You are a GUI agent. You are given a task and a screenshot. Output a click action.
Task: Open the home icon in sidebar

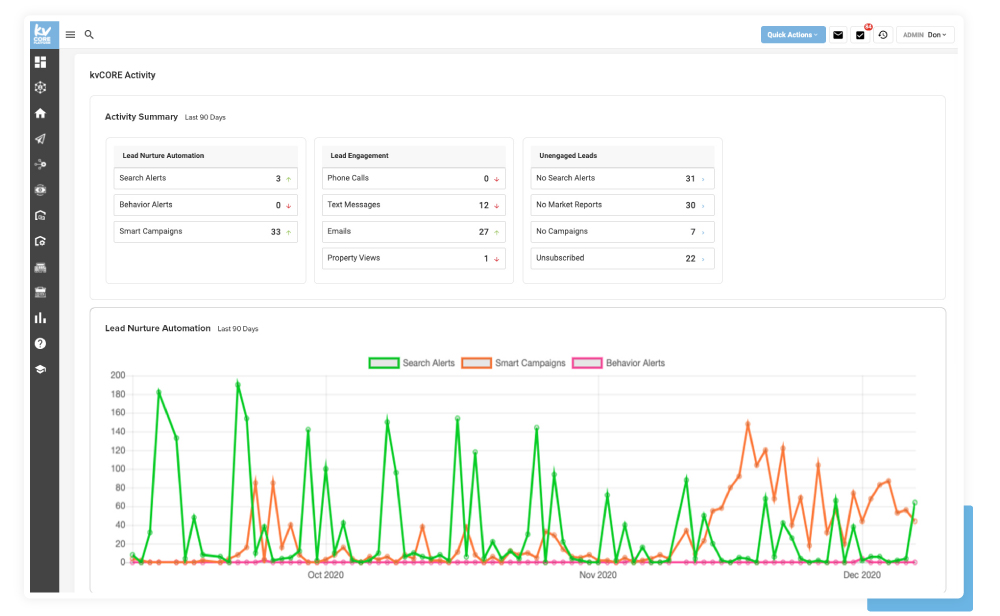click(40, 113)
